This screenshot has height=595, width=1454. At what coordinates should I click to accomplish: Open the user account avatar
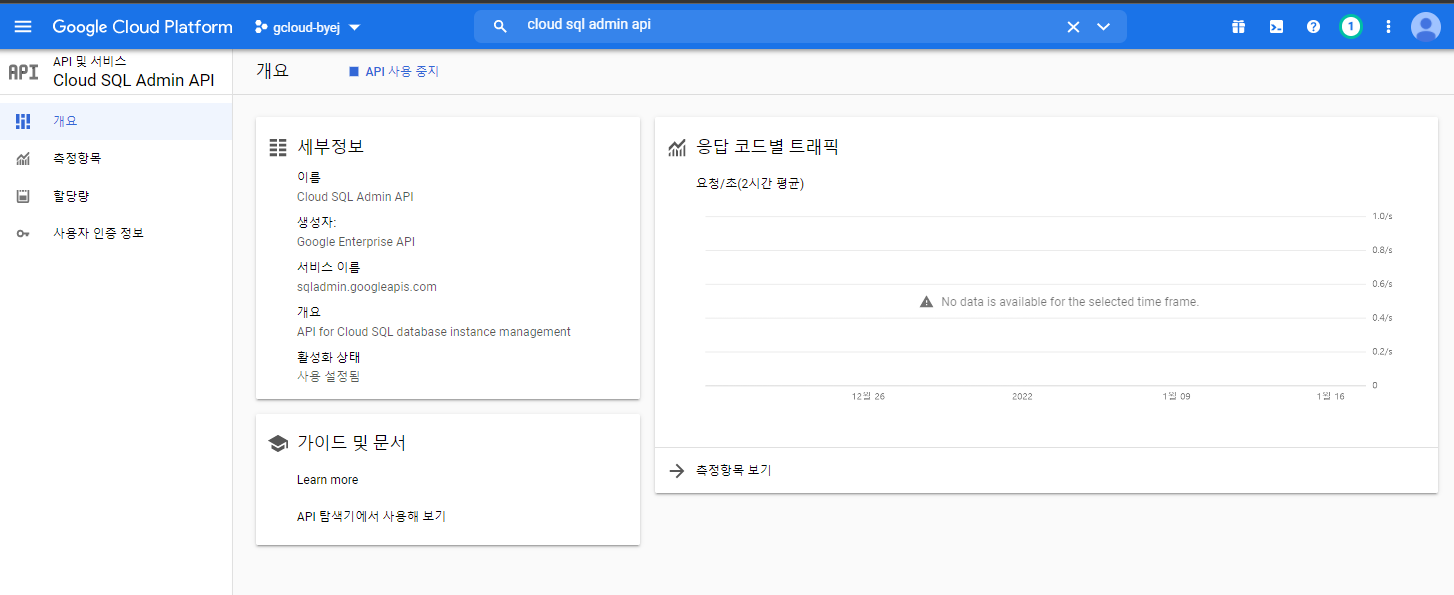pyautogui.click(x=1425, y=27)
